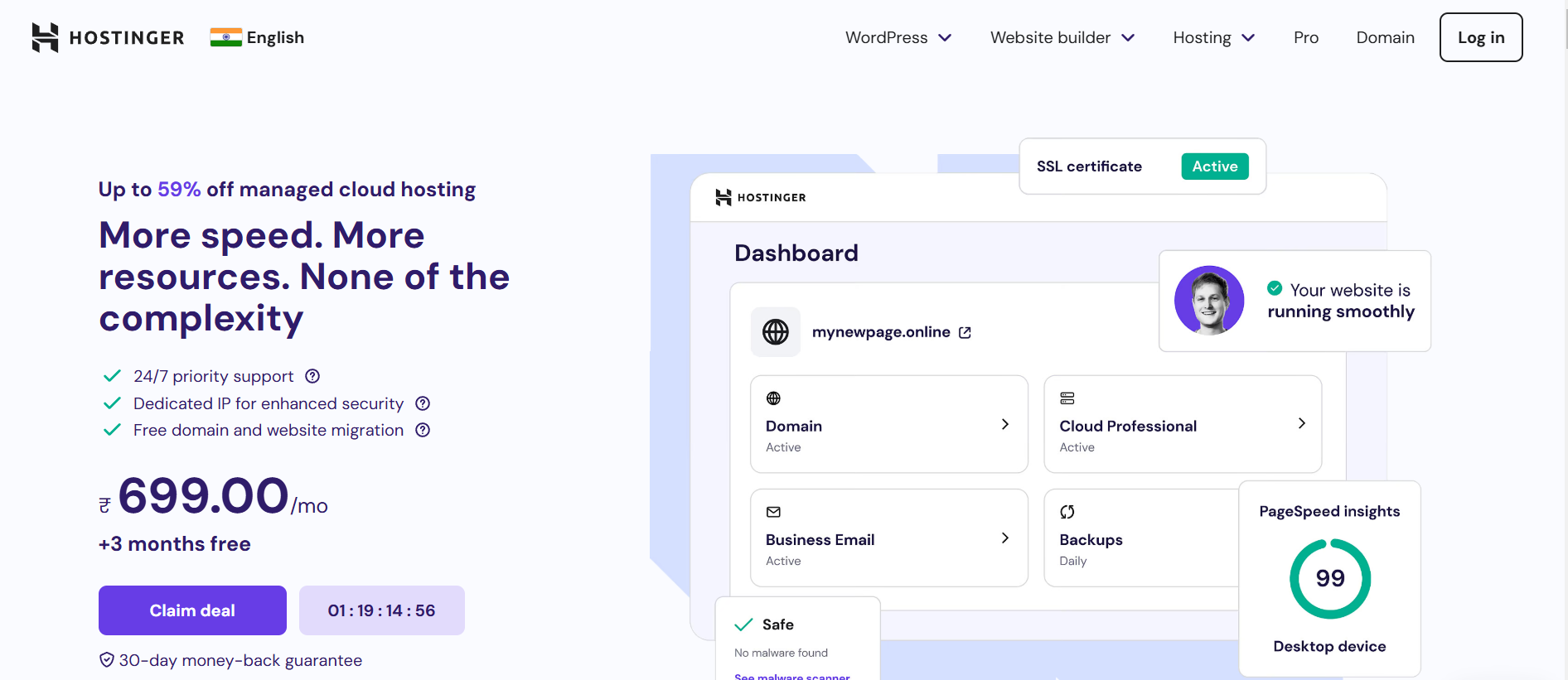Image resolution: width=1568 pixels, height=680 pixels.
Task: Click '699.00' price text
Action: click(203, 495)
